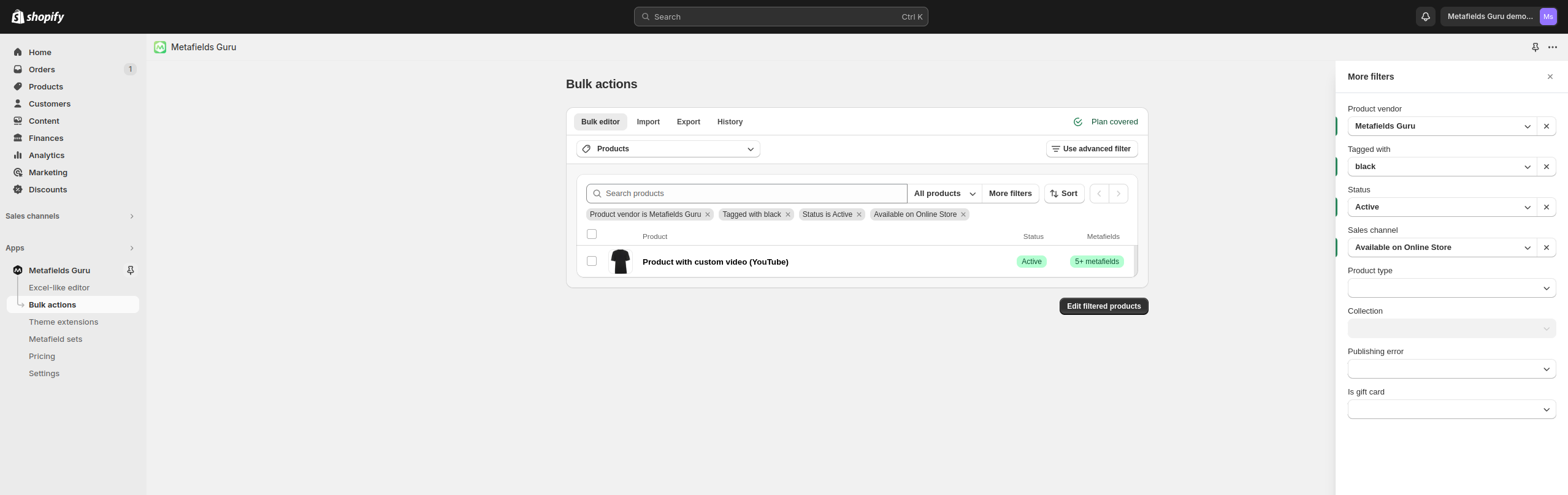Viewport: 1568px width, 495px height.
Task: Open Product with custom video (YouTube)
Action: point(716,262)
